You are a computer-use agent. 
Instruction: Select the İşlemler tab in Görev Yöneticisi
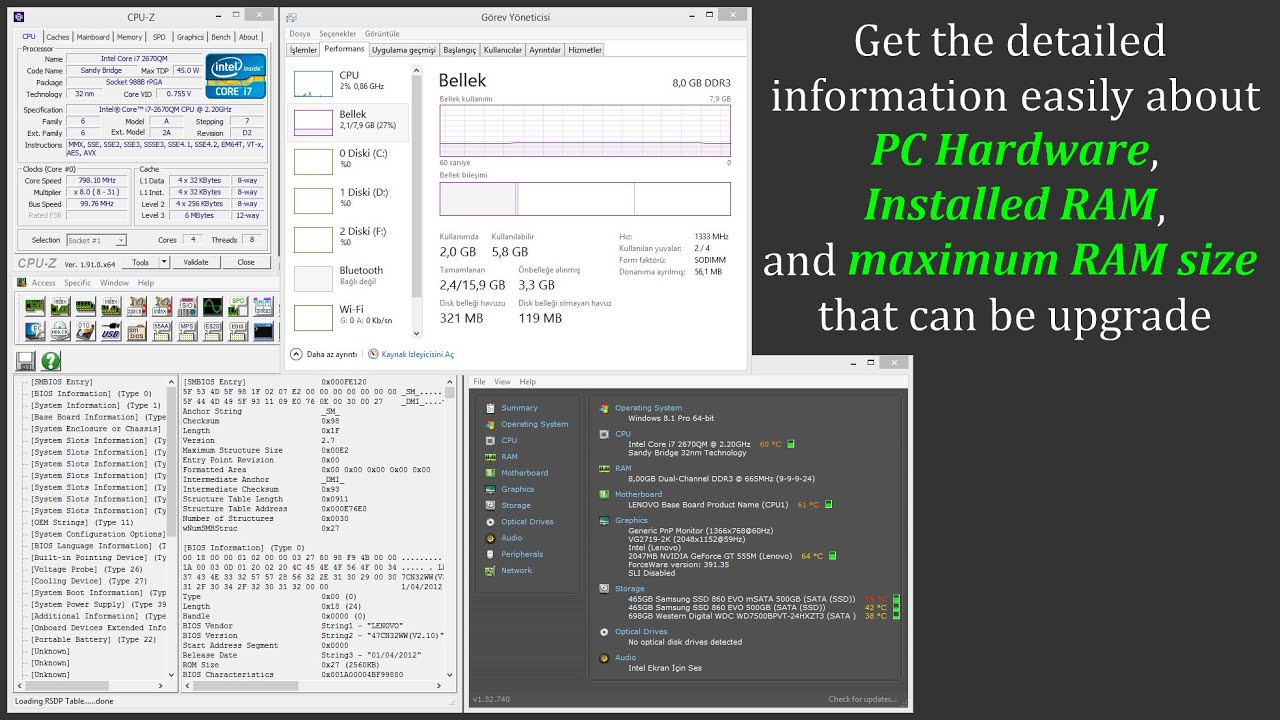pyautogui.click(x=303, y=50)
